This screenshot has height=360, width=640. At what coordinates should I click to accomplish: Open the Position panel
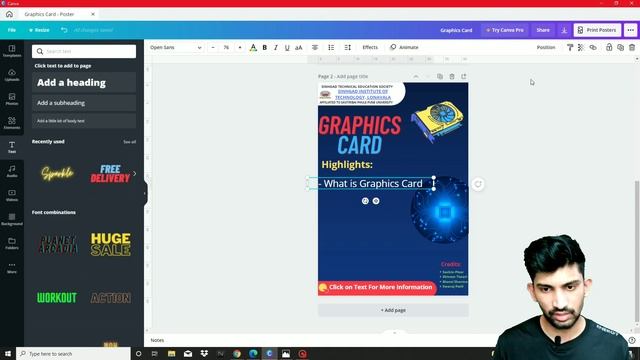pyautogui.click(x=546, y=47)
